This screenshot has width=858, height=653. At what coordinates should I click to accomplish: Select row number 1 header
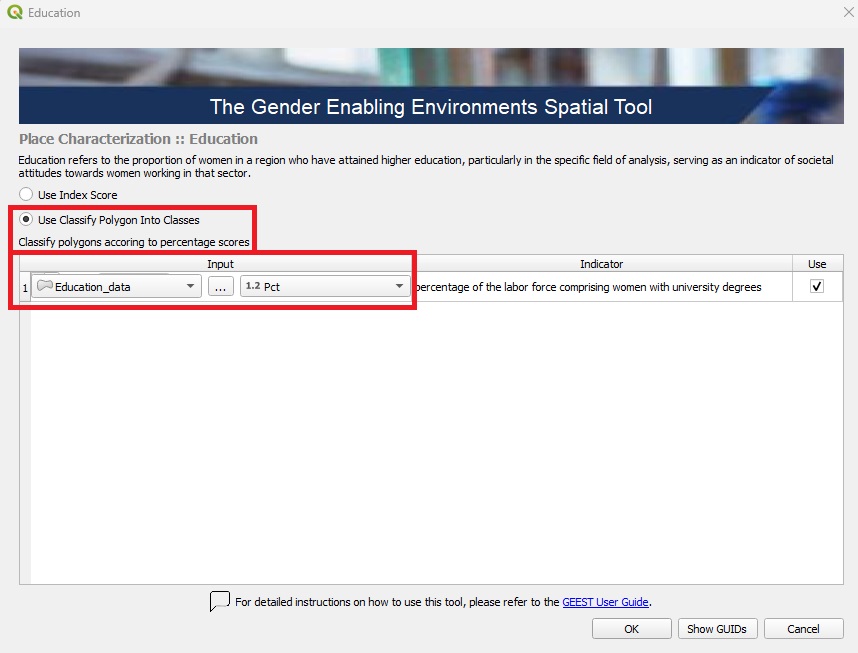pos(25,287)
